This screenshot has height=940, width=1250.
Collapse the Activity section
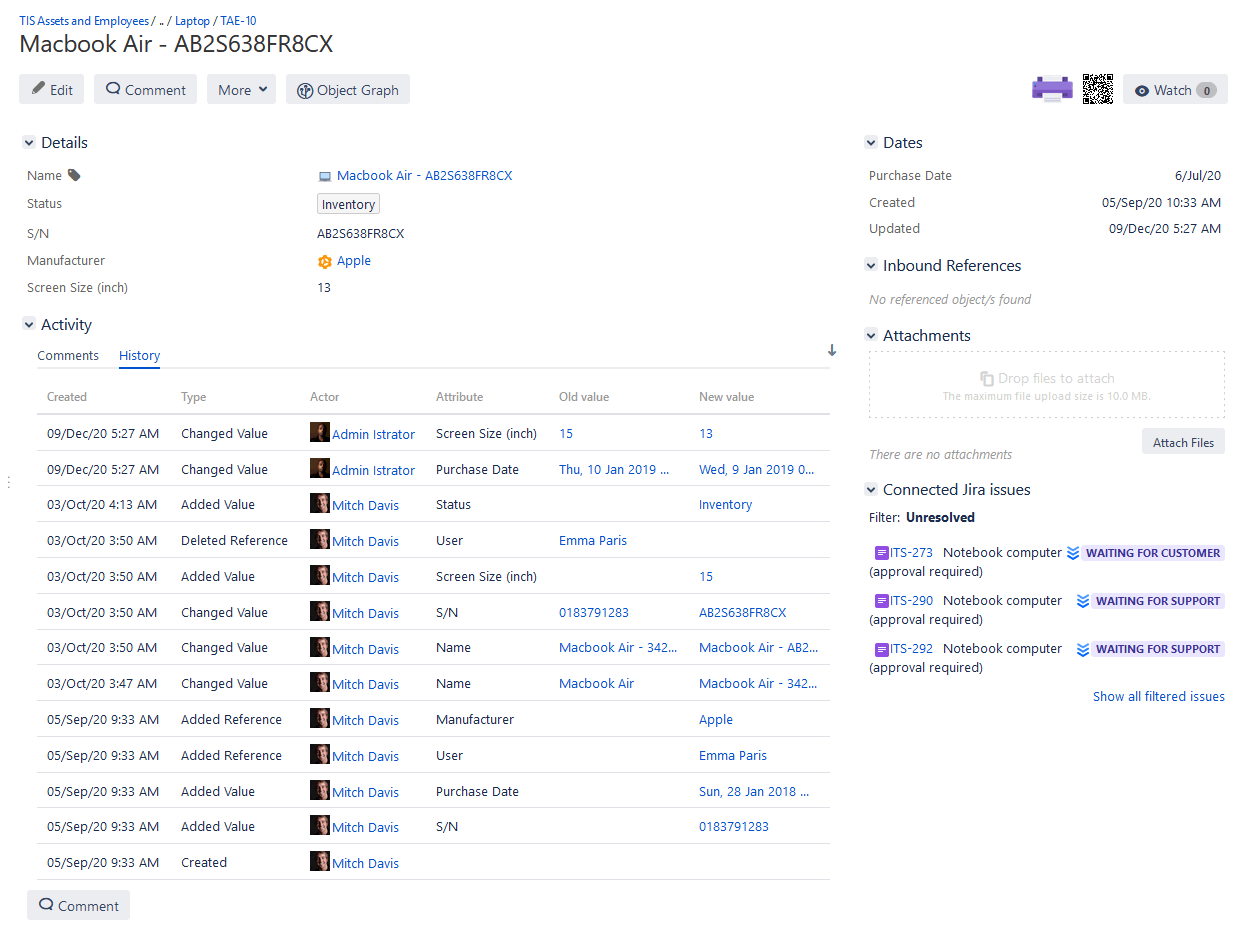tap(29, 325)
